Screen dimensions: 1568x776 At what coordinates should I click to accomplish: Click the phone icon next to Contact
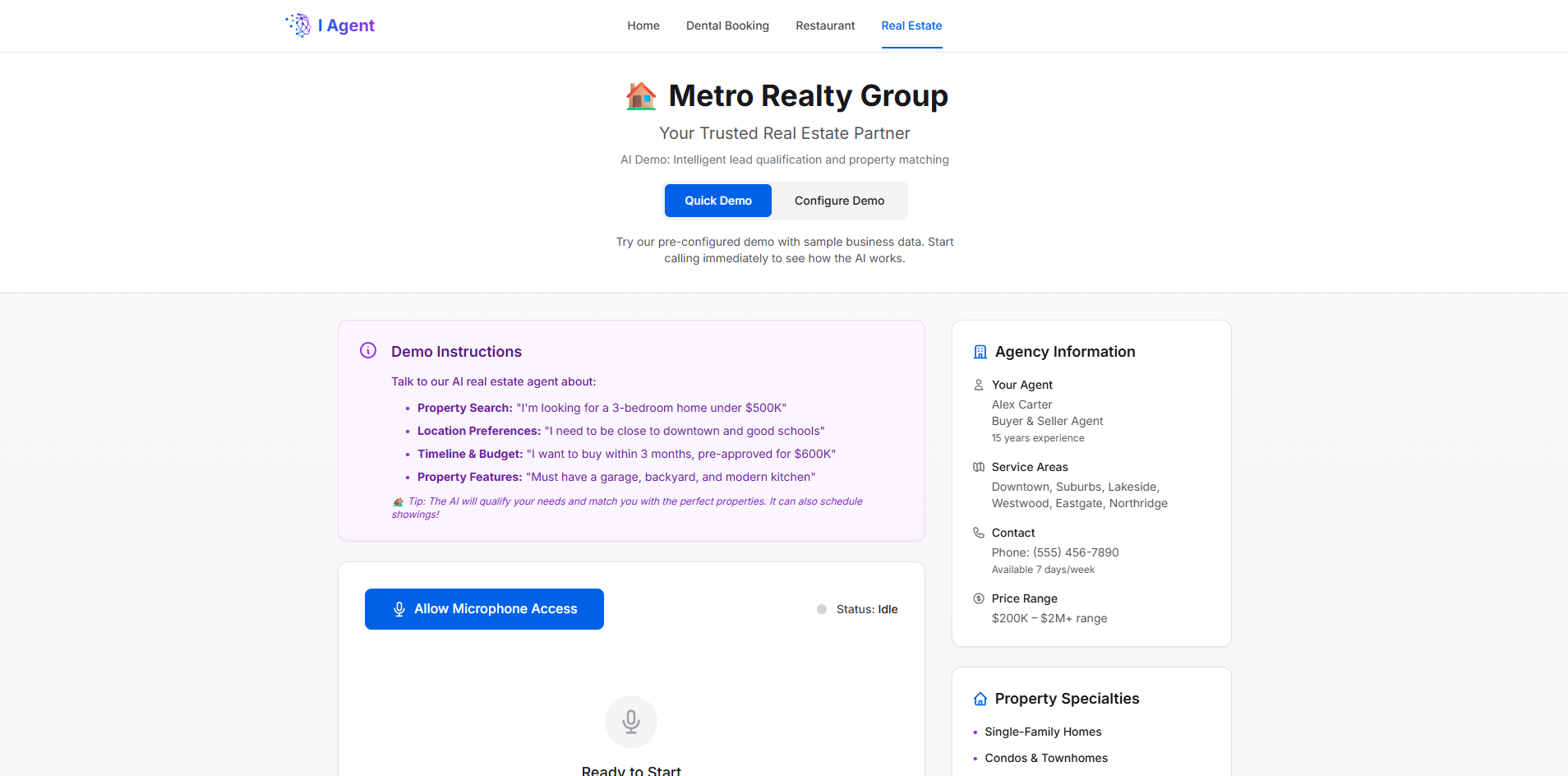tap(978, 533)
